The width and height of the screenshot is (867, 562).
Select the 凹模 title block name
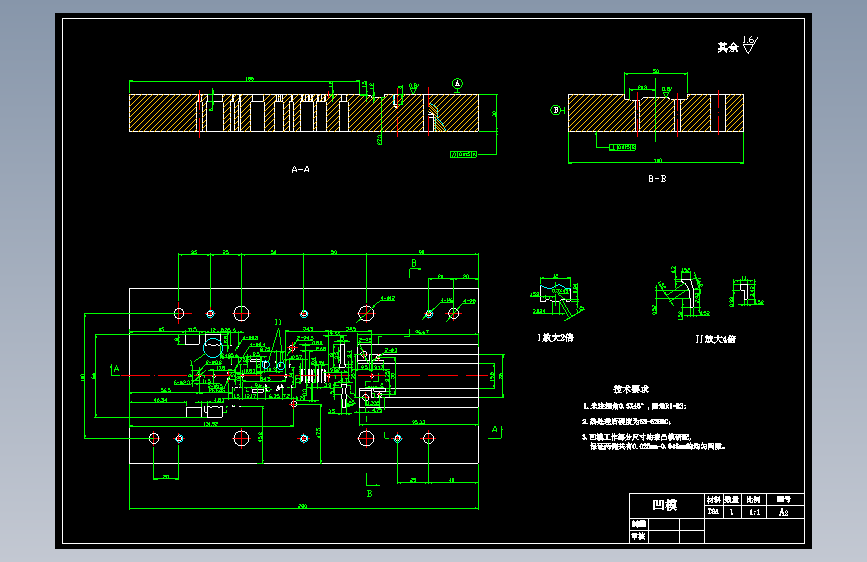pyautogui.click(x=665, y=505)
